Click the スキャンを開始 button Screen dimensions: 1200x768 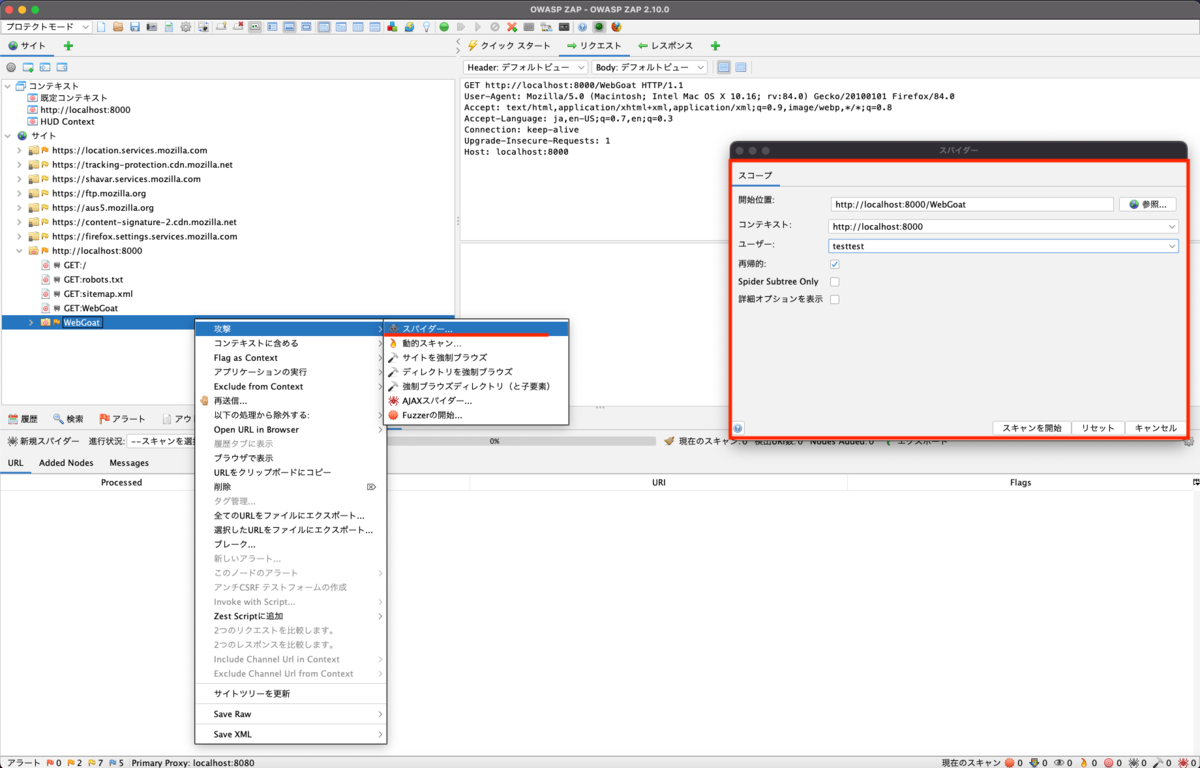[1032, 428]
